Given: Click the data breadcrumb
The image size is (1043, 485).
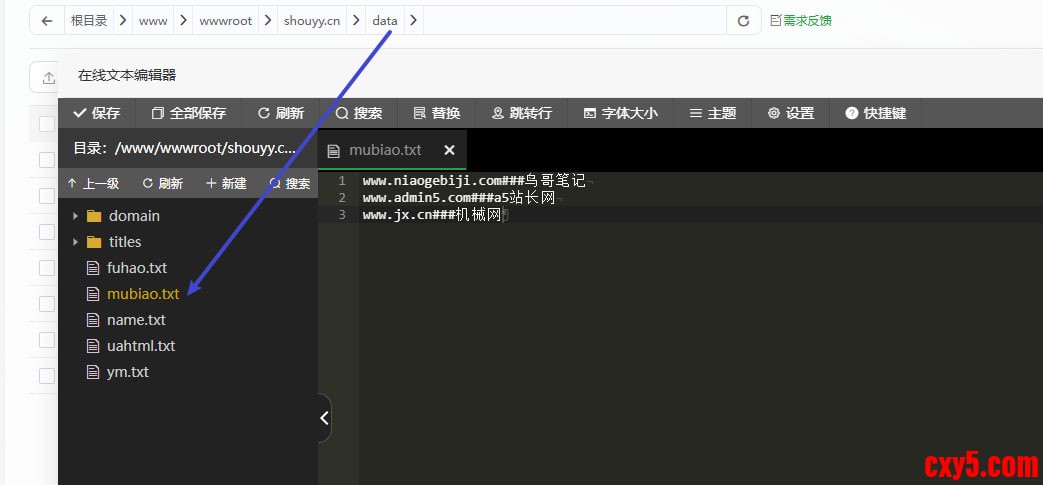Looking at the screenshot, I should click(x=384, y=21).
